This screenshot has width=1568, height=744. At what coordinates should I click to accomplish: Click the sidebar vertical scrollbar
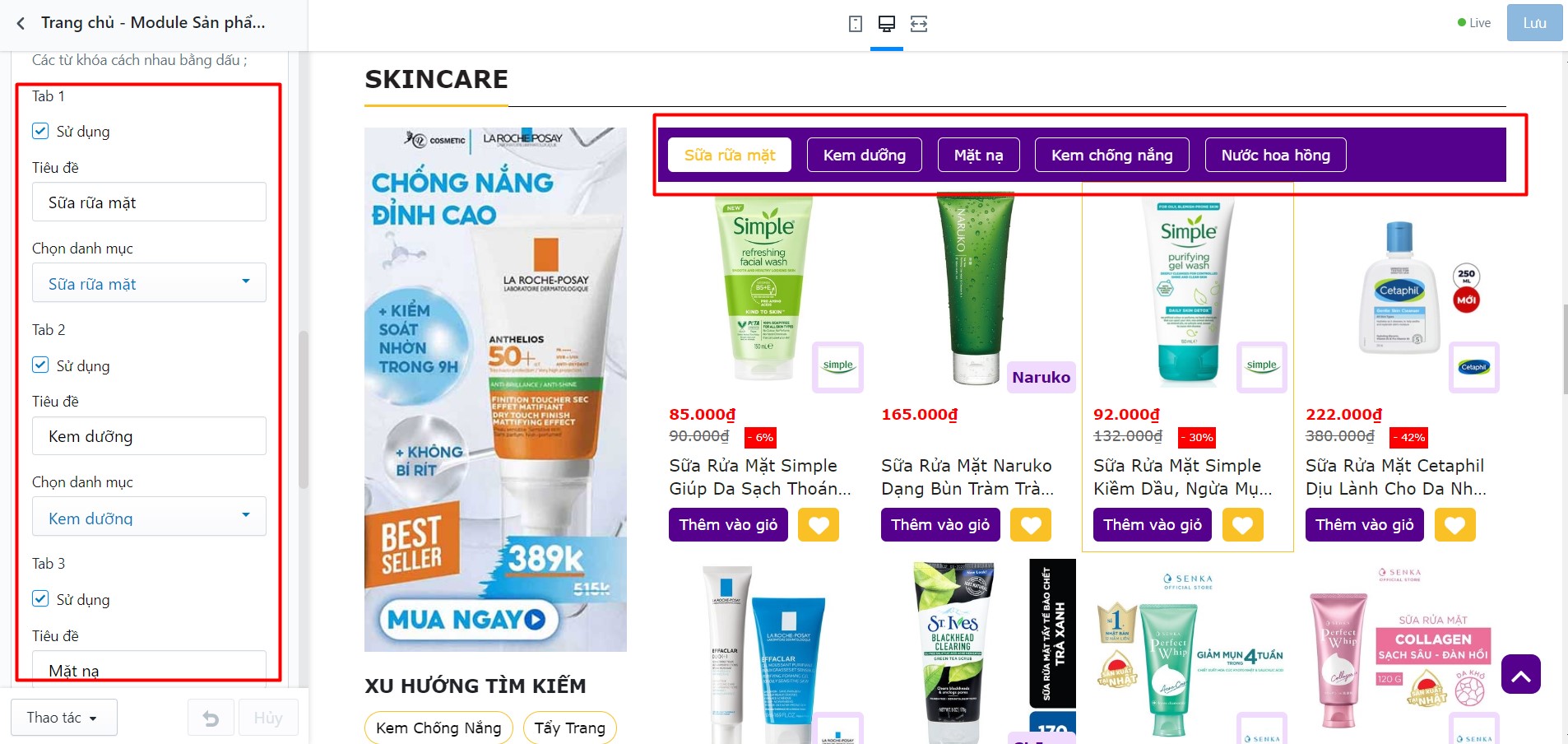[x=303, y=410]
